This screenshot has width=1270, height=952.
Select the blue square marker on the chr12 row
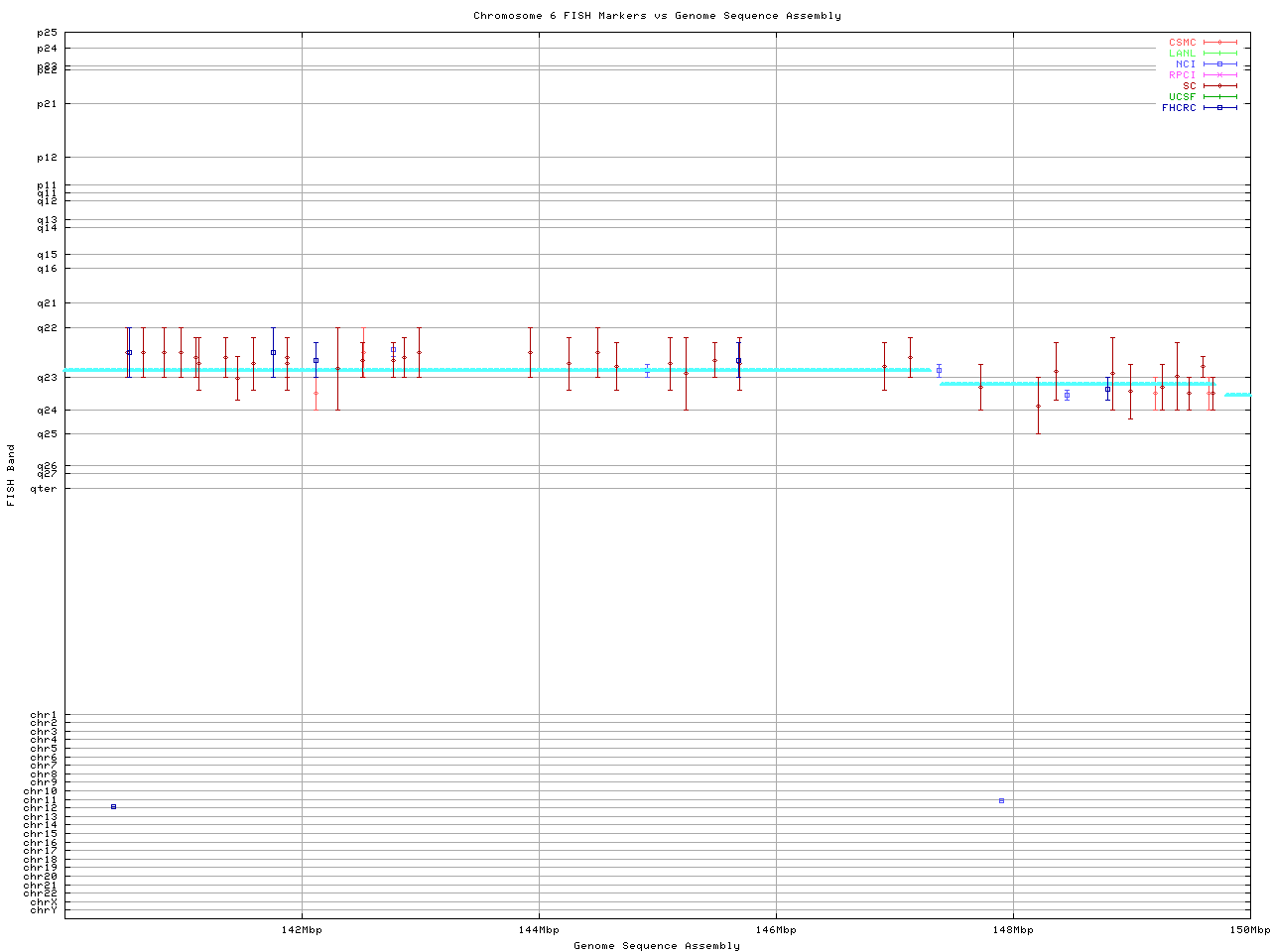coord(113,807)
